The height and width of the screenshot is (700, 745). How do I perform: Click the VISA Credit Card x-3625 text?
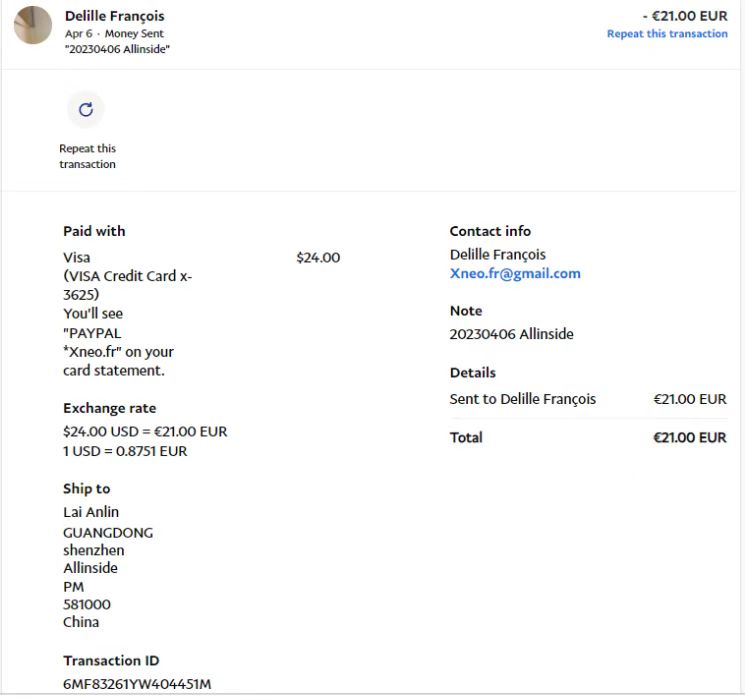tap(127, 285)
